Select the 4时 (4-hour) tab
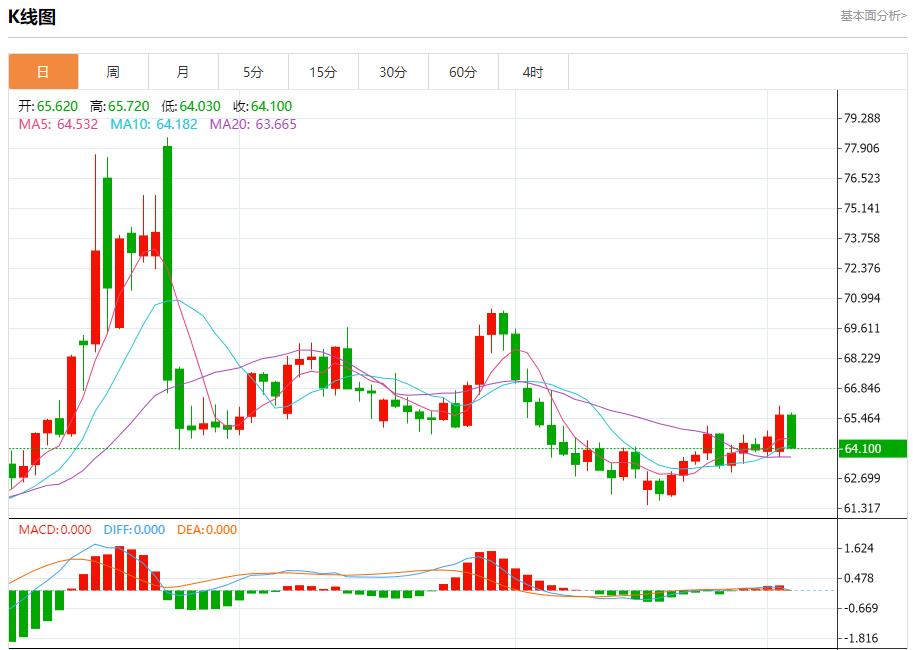The width and height of the screenshot is (913, 650). [x=534, y=71]
